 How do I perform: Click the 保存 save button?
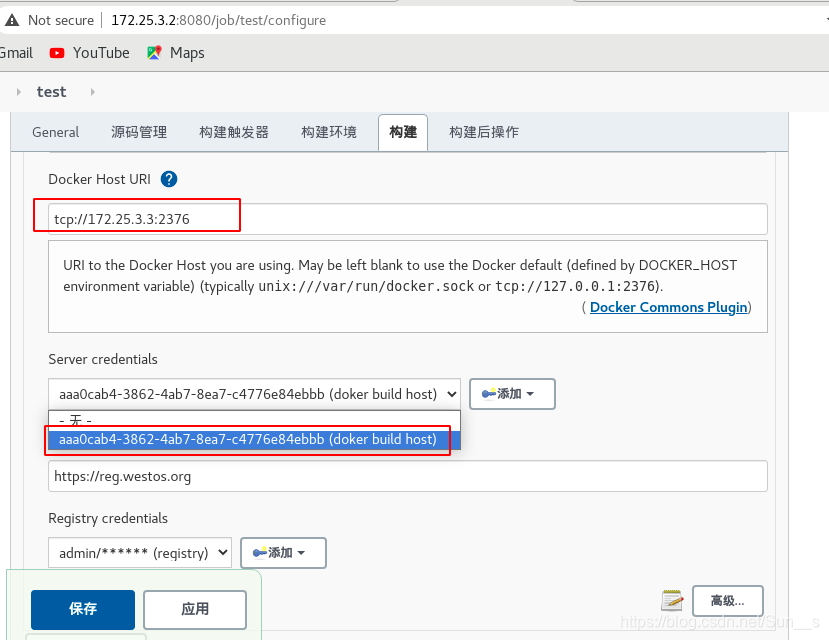coord(83,609)
